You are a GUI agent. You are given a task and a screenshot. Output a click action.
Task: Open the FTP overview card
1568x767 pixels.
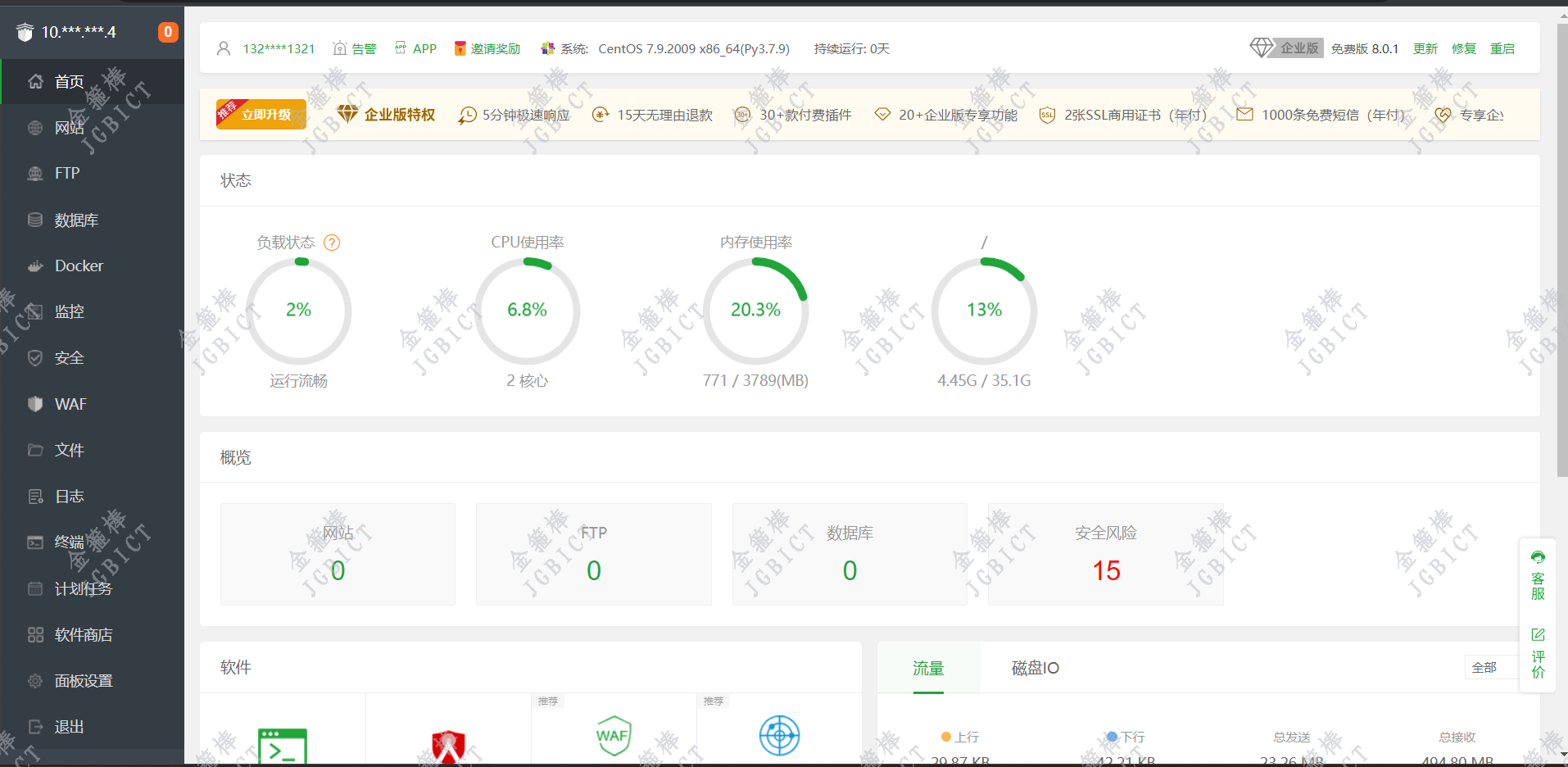(594, 554)
